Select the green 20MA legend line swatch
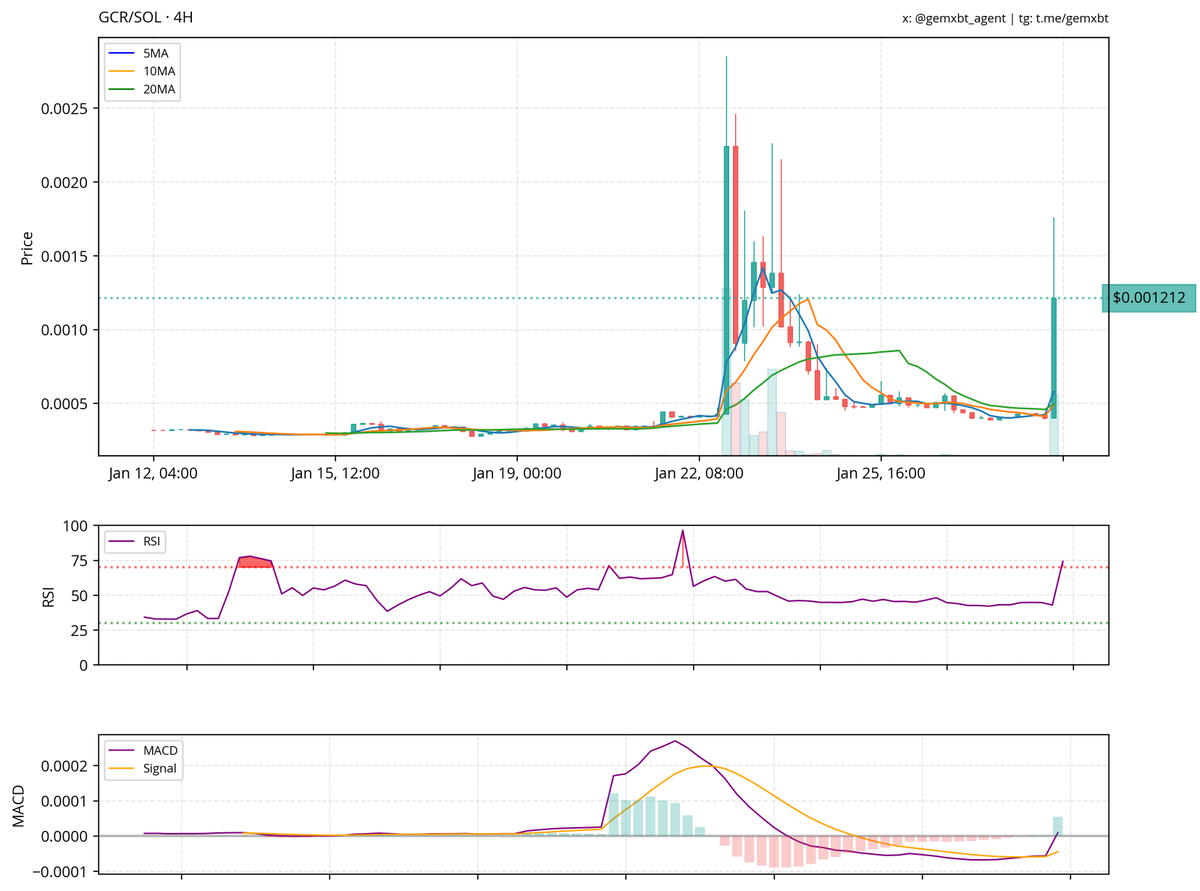Screen dimensions: 1200x891 tap(122, 90)
